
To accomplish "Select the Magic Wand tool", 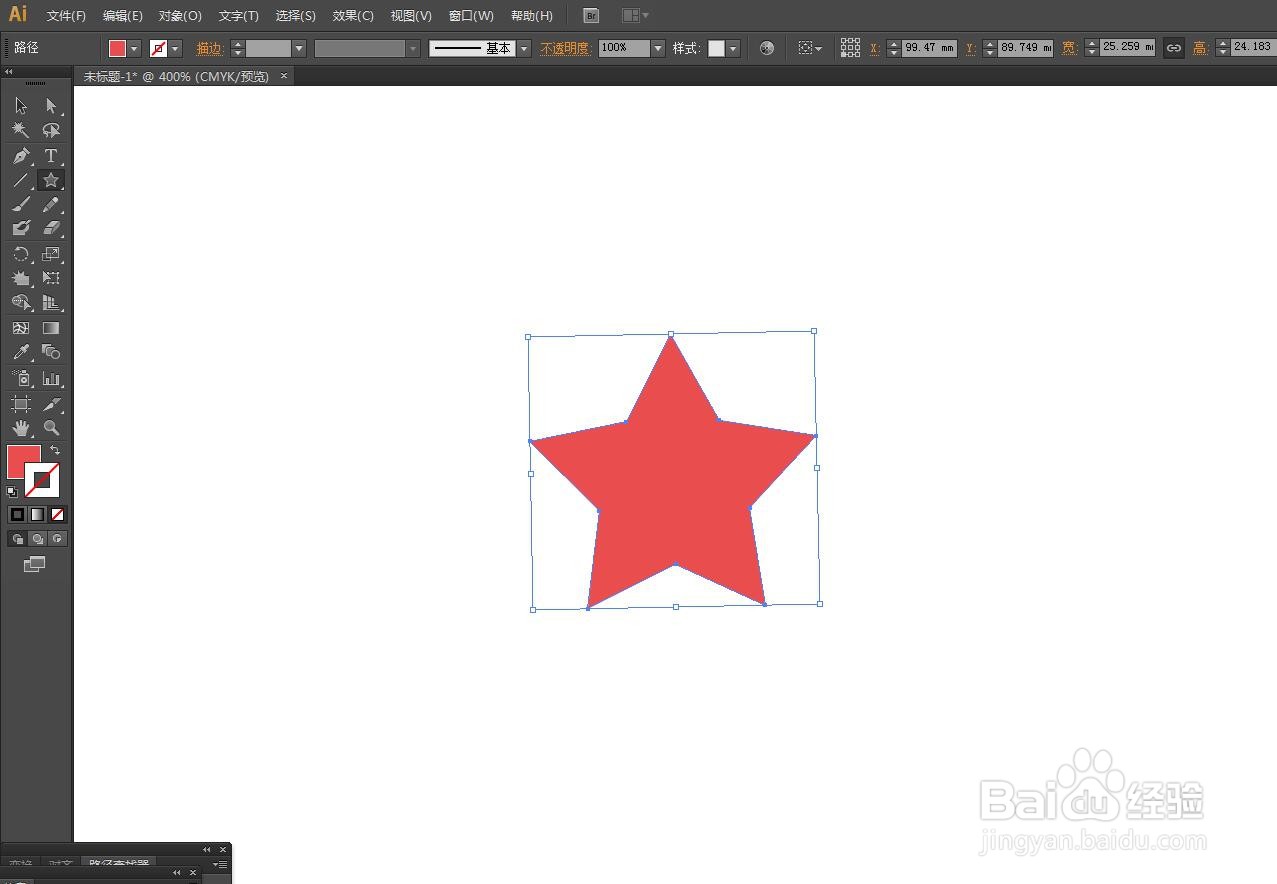I will click(x=21, y=131).
